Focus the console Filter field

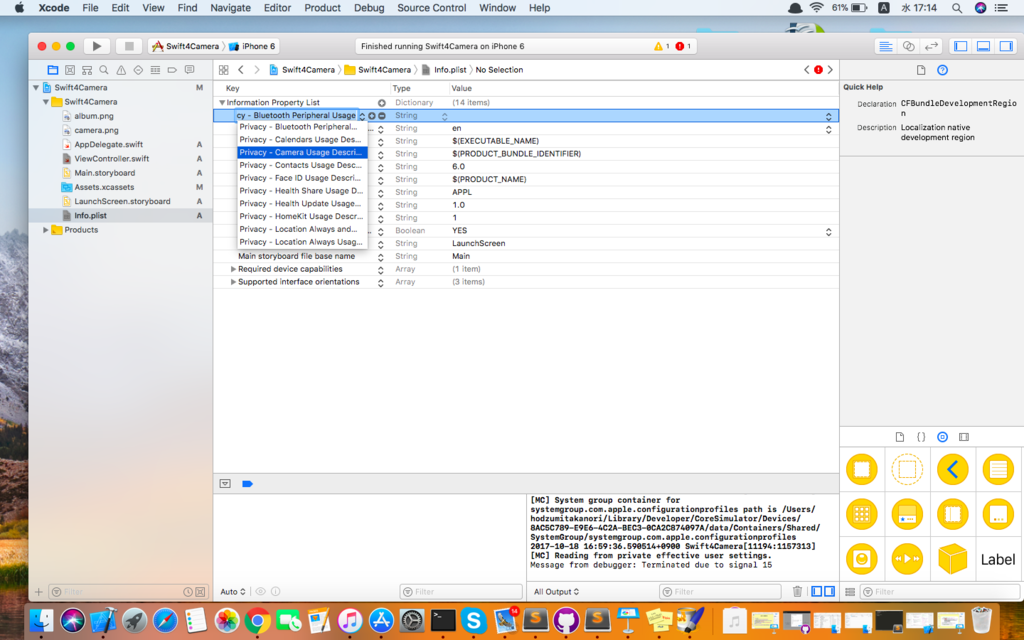click(x=720, y=592)
